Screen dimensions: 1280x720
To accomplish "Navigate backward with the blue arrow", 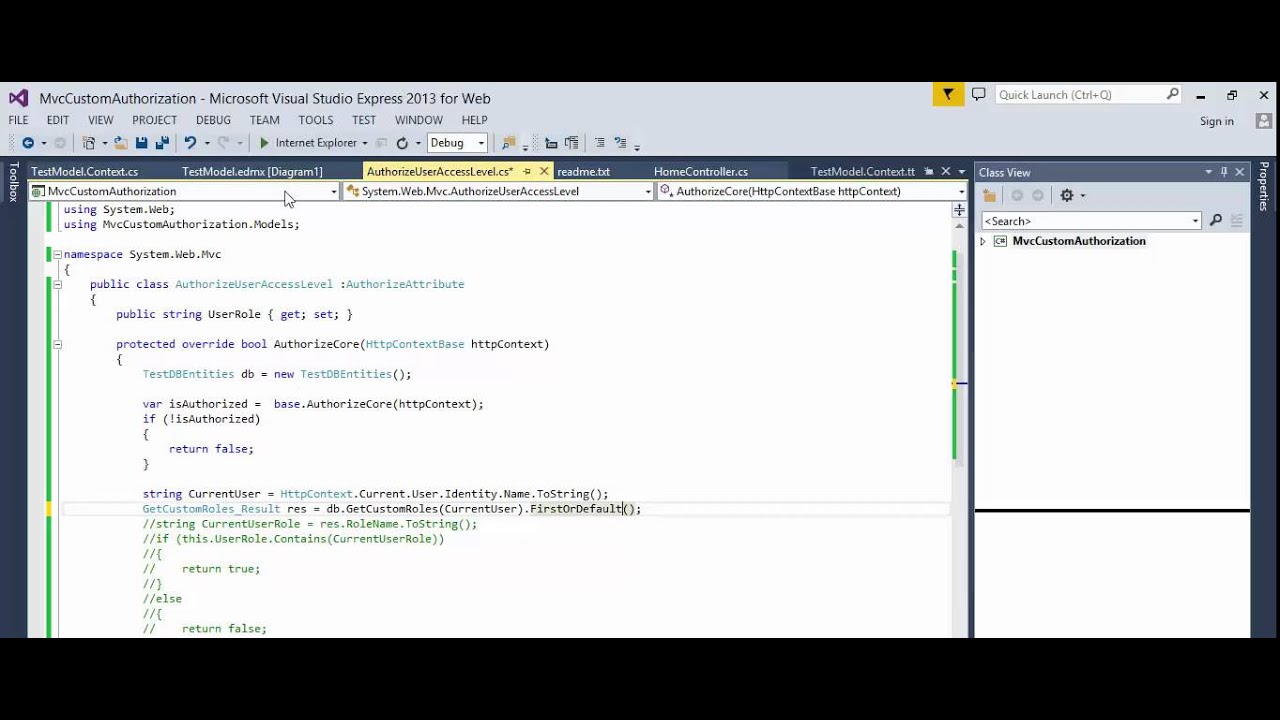I will click(x=28, y=143).
